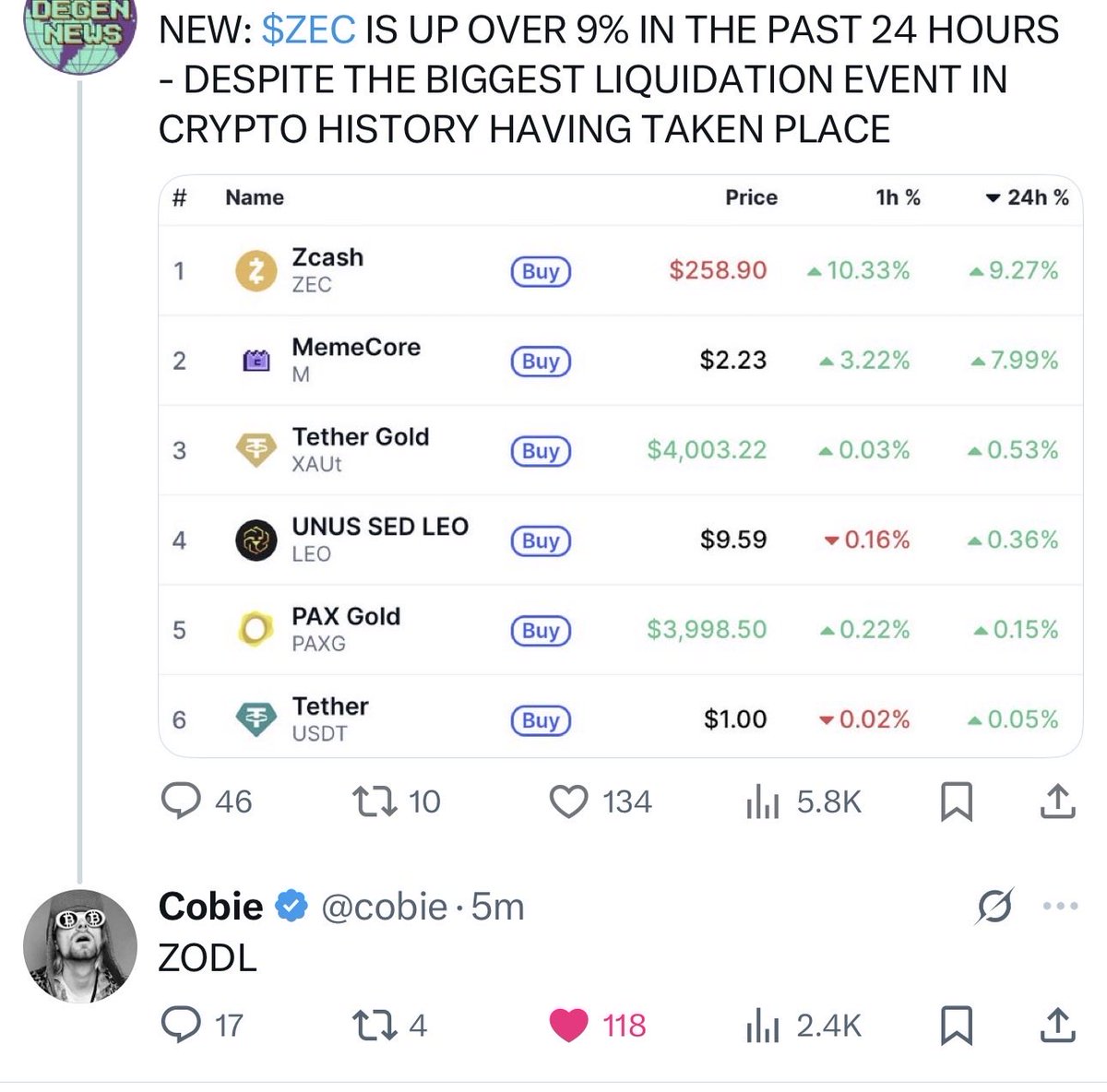Image resolution: width=1107 pixels, height=1092 pixels.
Task: Reply to Cobie's ZODL comment
Action: (x=181, y=1025)
